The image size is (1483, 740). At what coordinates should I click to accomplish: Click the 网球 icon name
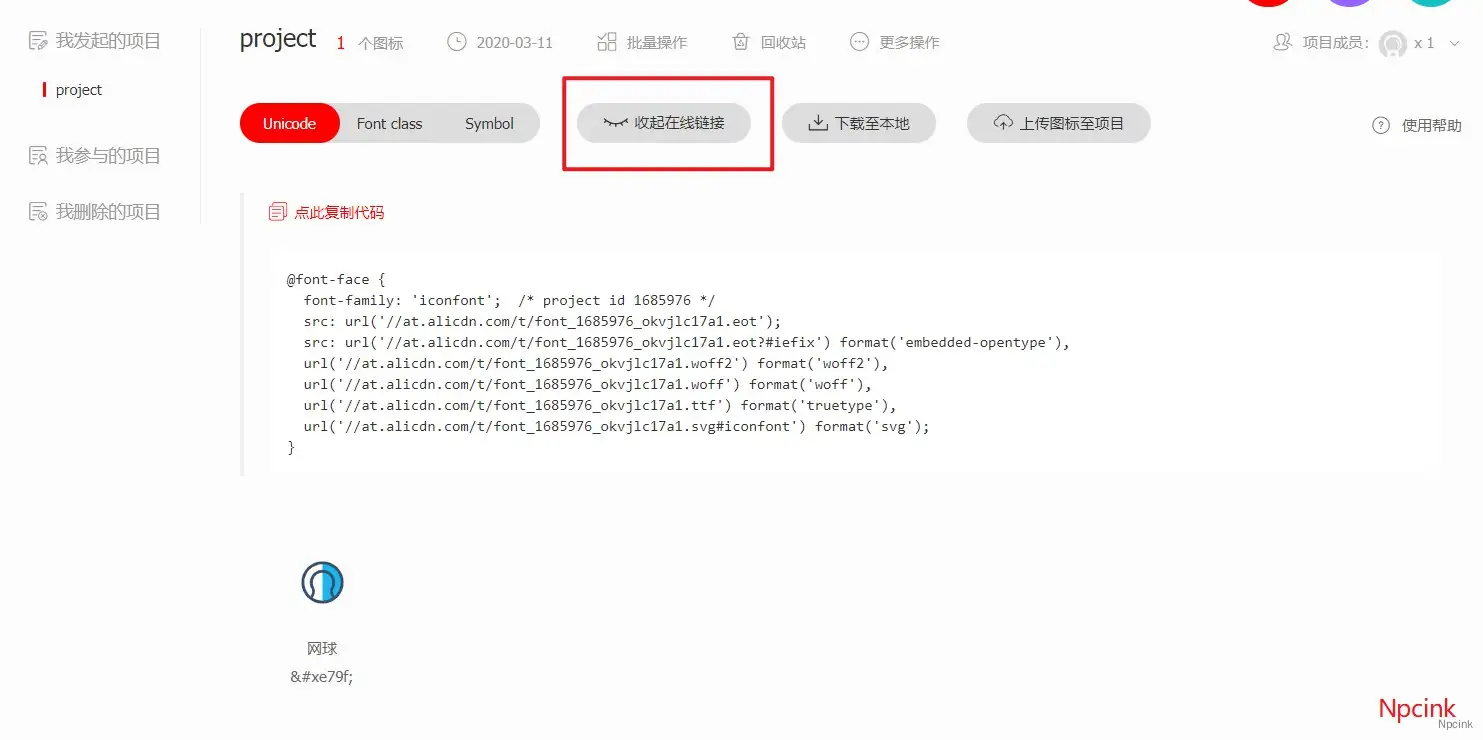pos(322,649)
